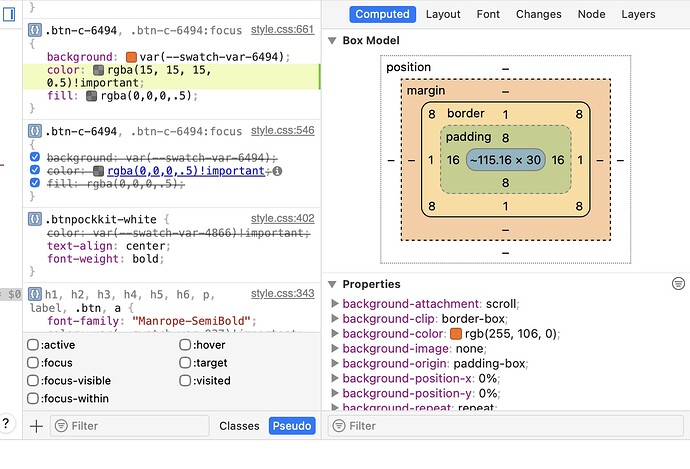The image size is (690, 469).
Task: Click the help question mark icon
Action: (x=6, y=424)
